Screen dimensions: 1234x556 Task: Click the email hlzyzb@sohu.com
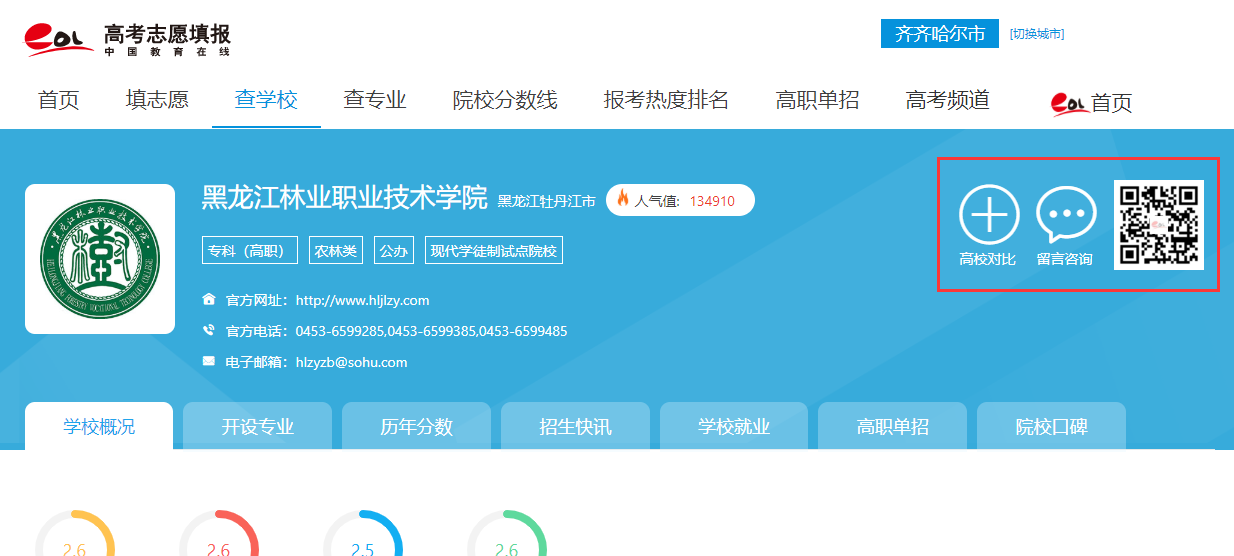(x=352, y=362)
